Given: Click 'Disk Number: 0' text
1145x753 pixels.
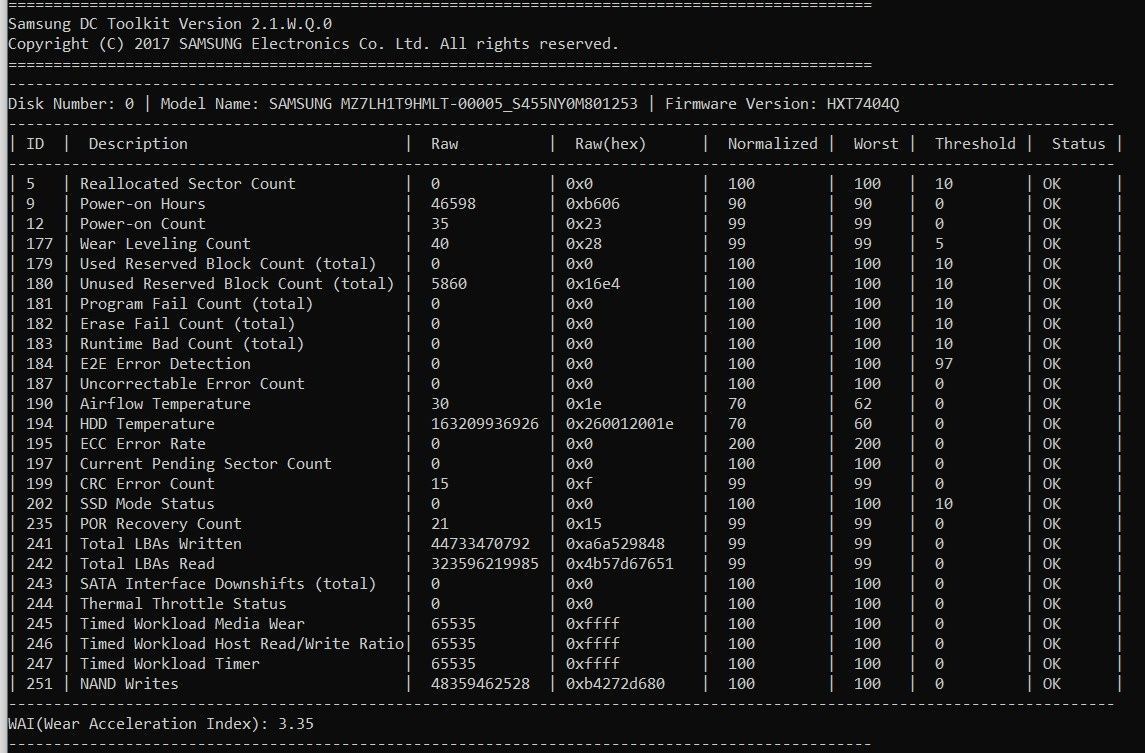Looking at the screenshot, I should pyautogui.click(x=71, y=104).
